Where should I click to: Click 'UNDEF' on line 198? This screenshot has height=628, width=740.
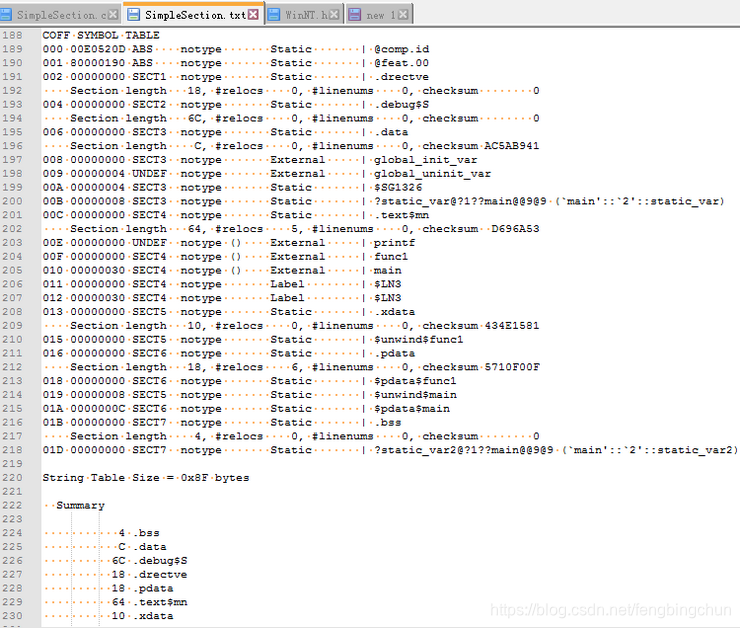[x=149, y=174]
